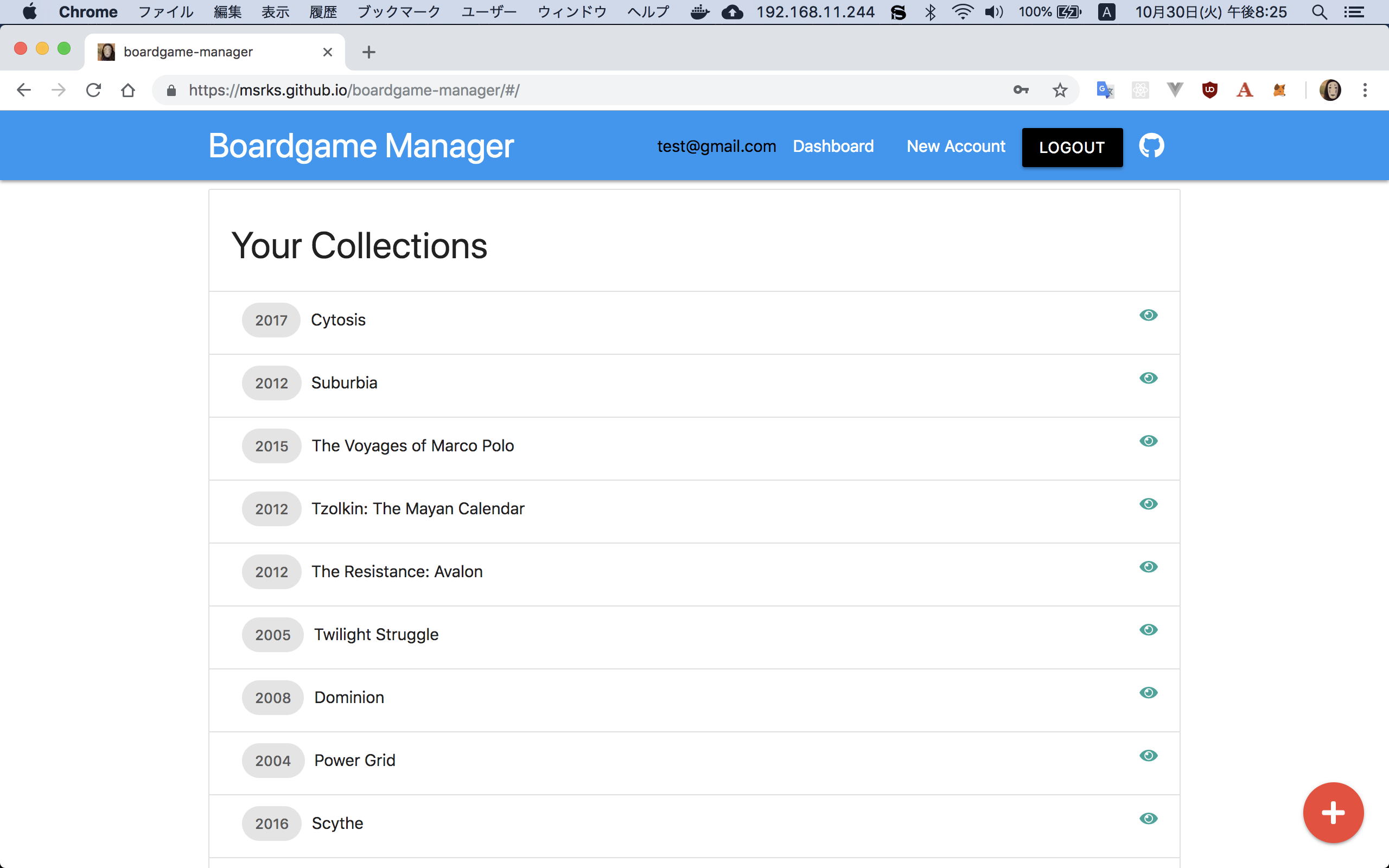
Task: Open the 履歴 menu in menu bar
Action: coord(323,12)
